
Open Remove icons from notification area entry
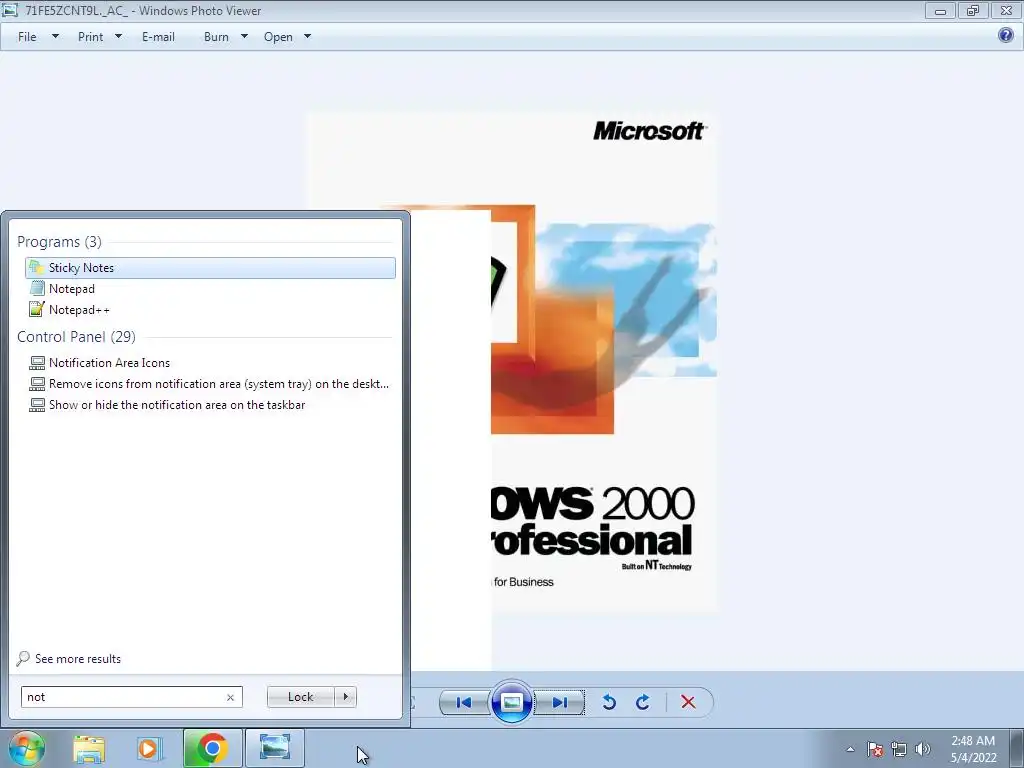pyautogui.click(x=210, y=383)
